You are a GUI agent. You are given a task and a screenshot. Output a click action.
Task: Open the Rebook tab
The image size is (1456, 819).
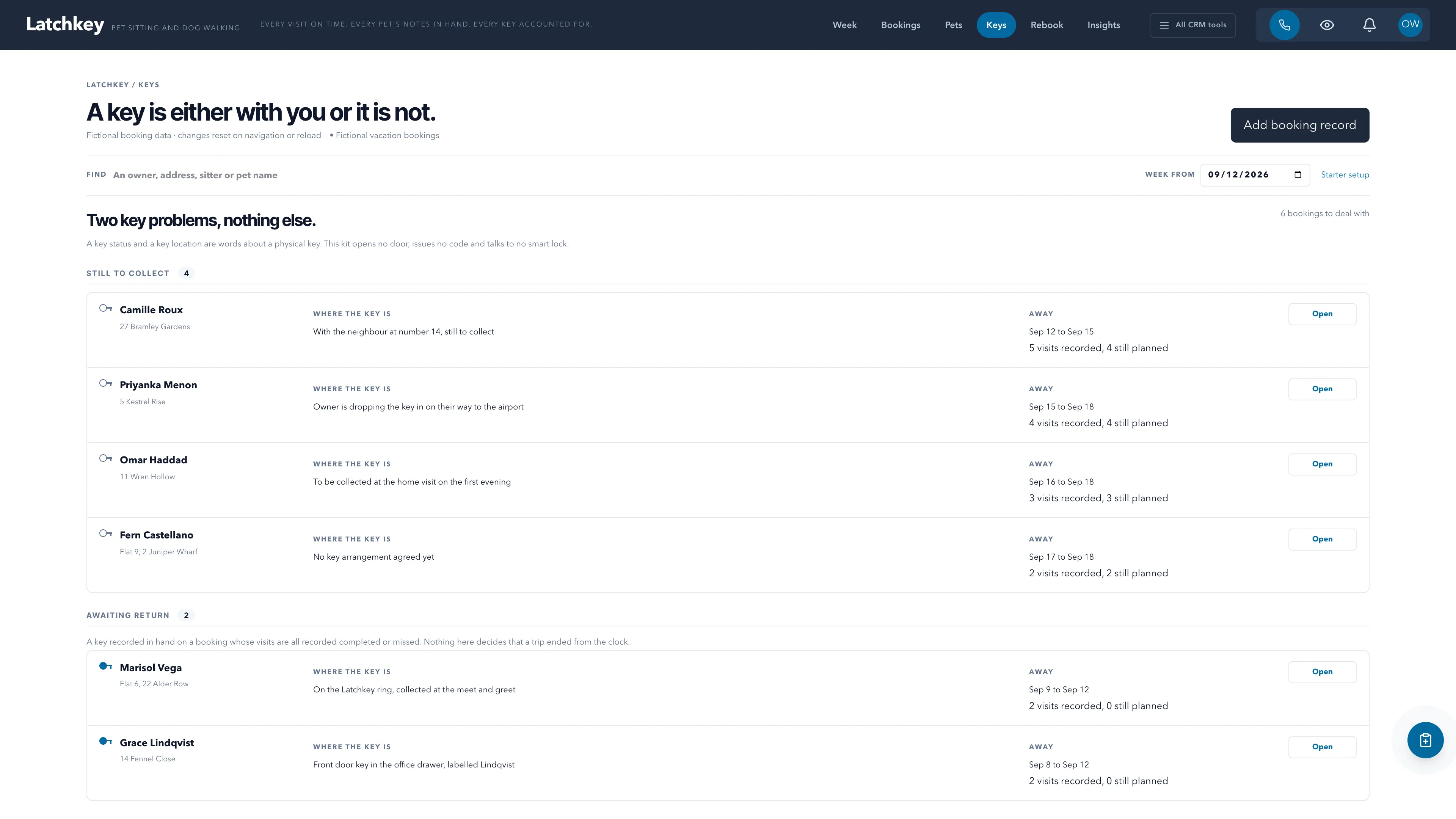point(1046,25)
